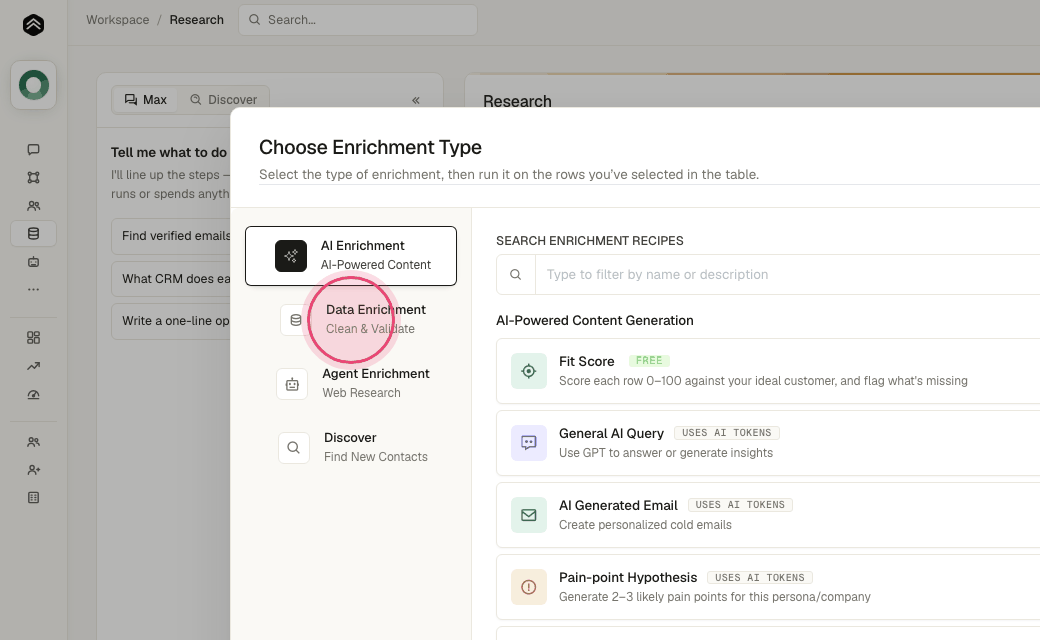Click the add user sidebar icon

[x=33, y=470]
